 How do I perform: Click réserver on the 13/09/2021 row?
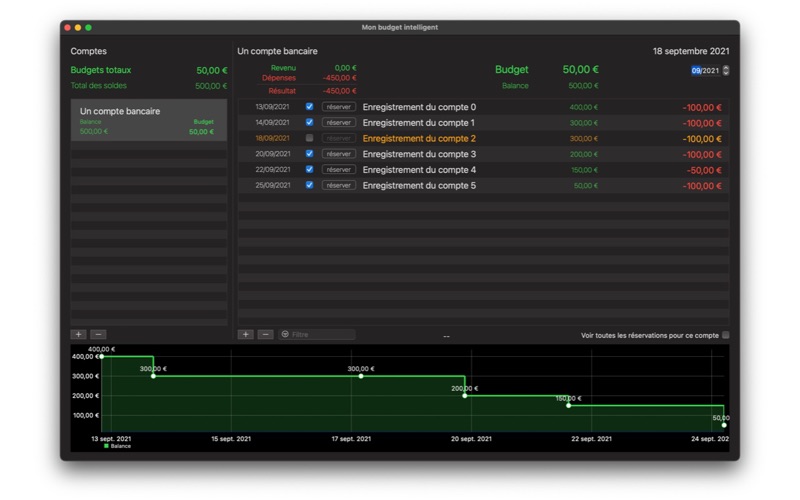pyautogui.click(x=339, y=107)
